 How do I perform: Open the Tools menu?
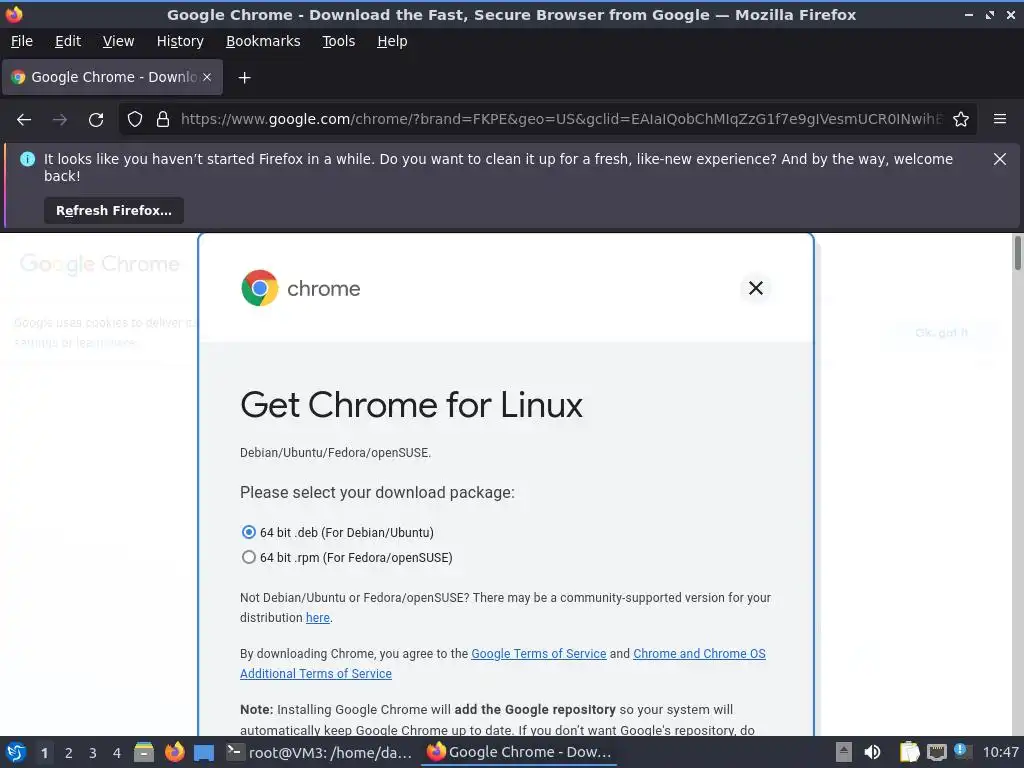338,41
